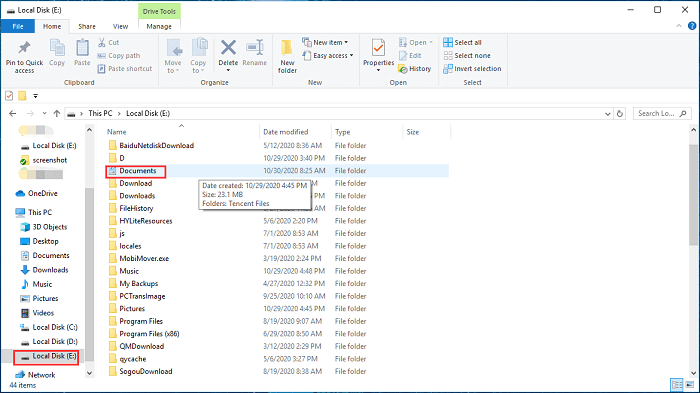The image size is (700, 393).
Task: Expand the Open button dropdown
Action: point(431,42)
